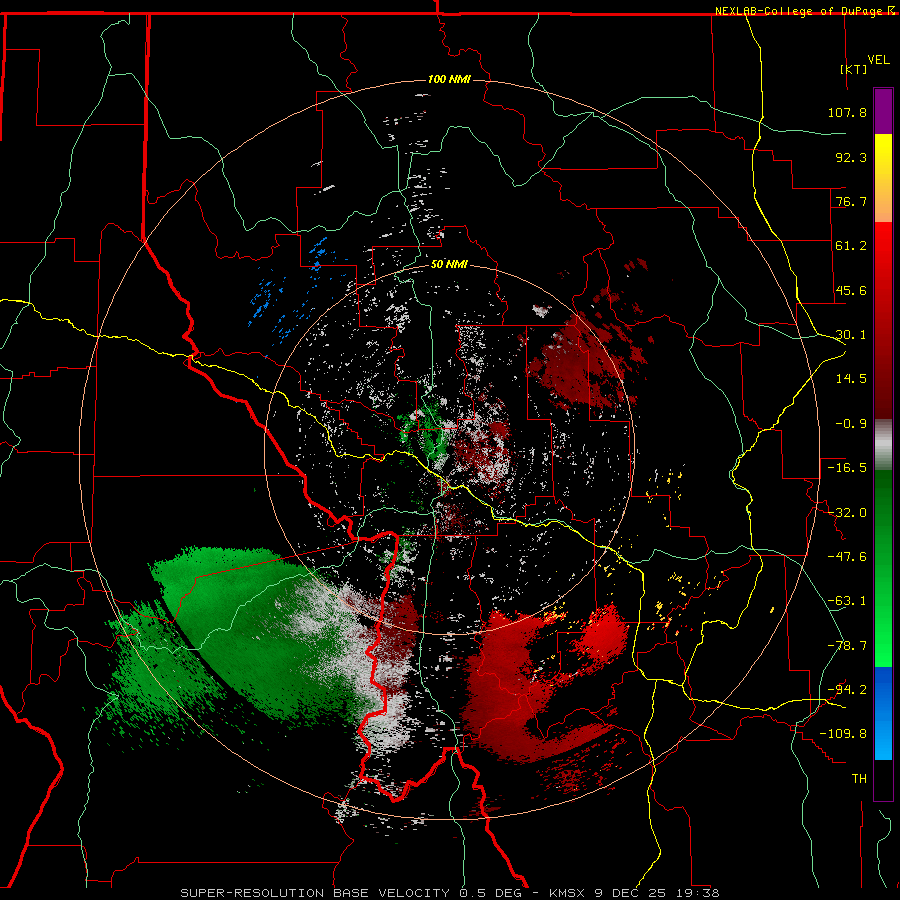Click the yellow-orange segment of the color bar

point(883,178)
